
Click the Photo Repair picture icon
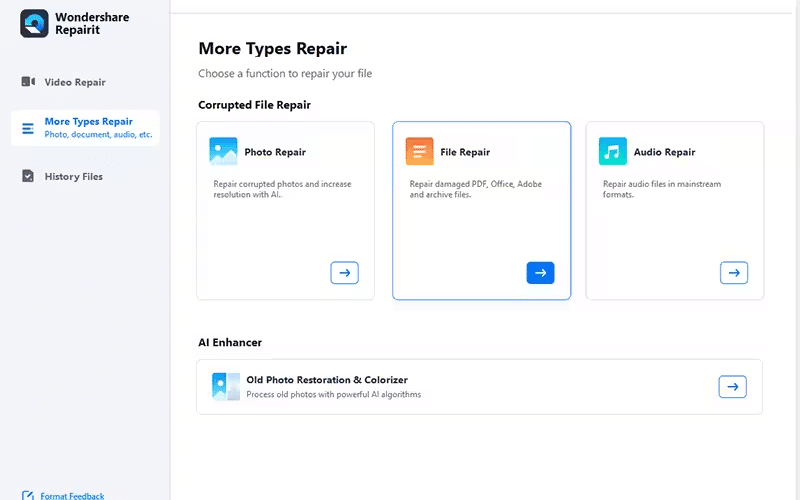[223, 151]
